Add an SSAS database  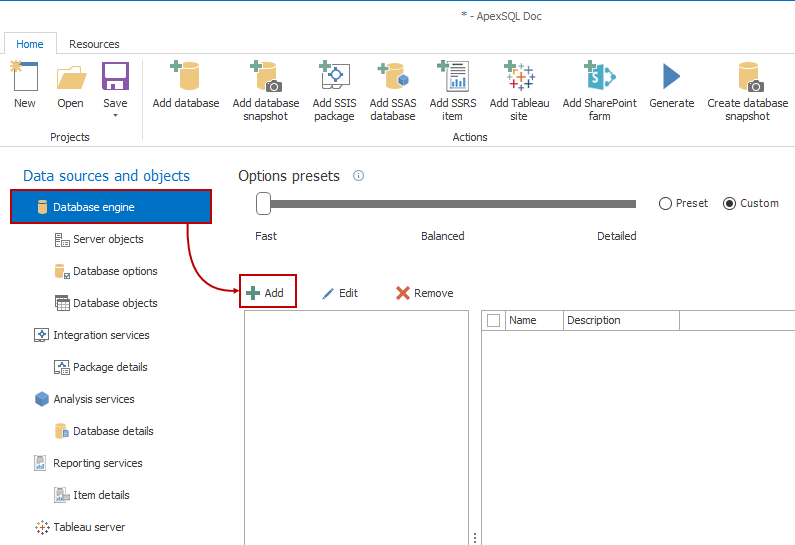393,91
